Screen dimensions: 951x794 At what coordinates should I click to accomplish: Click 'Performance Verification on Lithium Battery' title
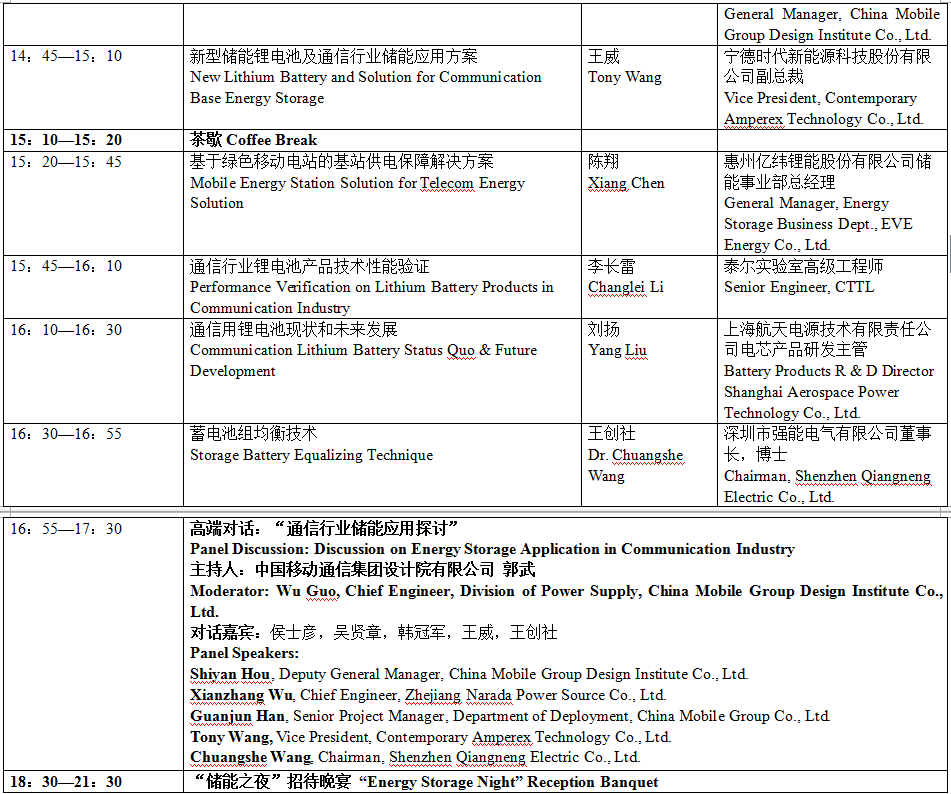[371, 287]
